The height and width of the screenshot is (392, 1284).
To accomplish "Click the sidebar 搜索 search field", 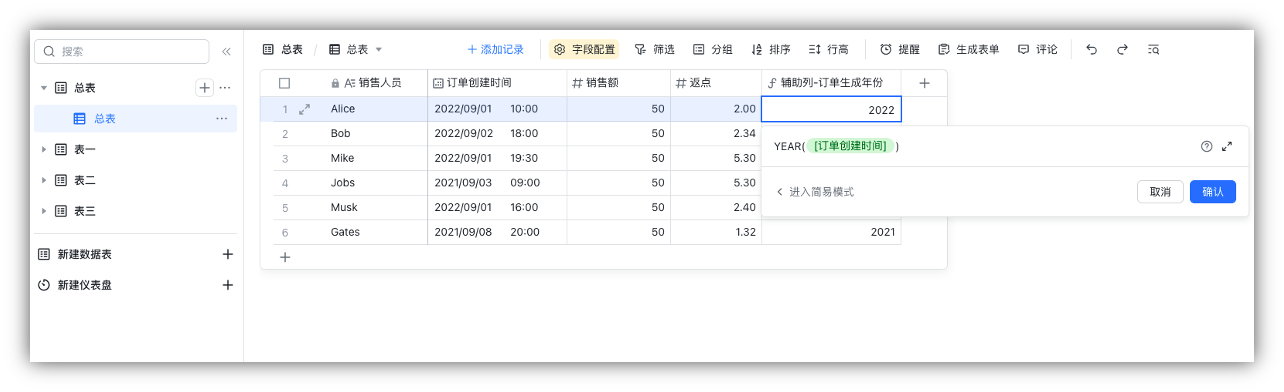I will (122, 51).
